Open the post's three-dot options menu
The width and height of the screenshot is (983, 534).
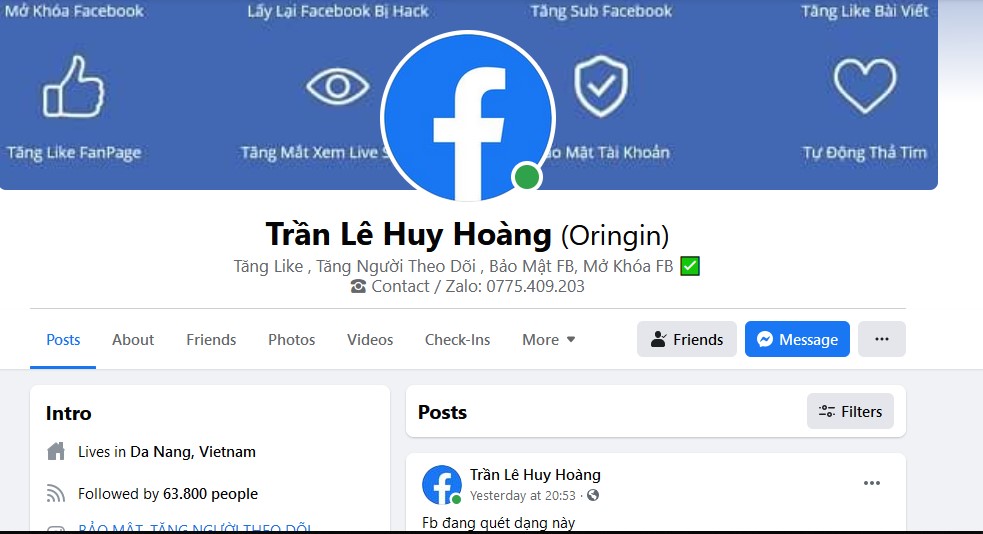click(x=871, y=483)
